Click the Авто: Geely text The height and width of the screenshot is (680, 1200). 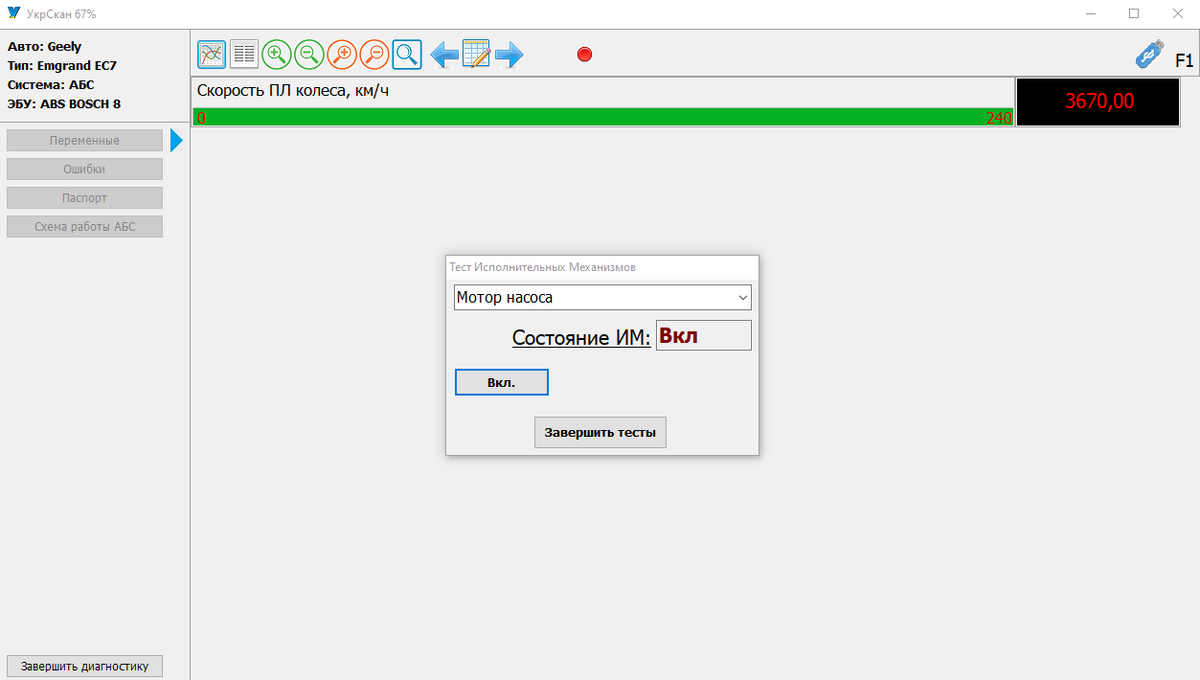pos(45,46)
